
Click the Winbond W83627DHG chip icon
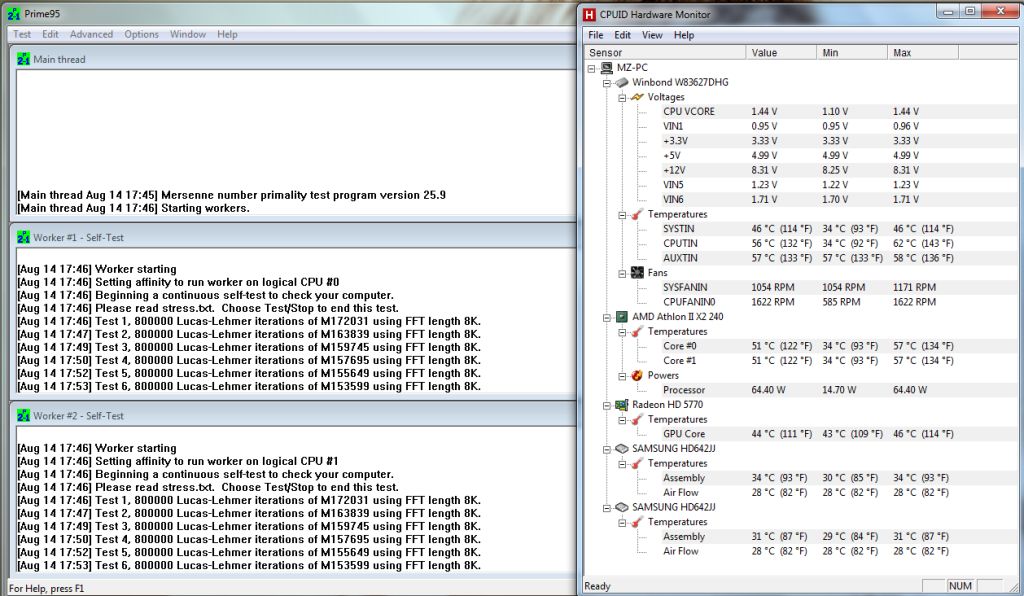coord(622,82)
